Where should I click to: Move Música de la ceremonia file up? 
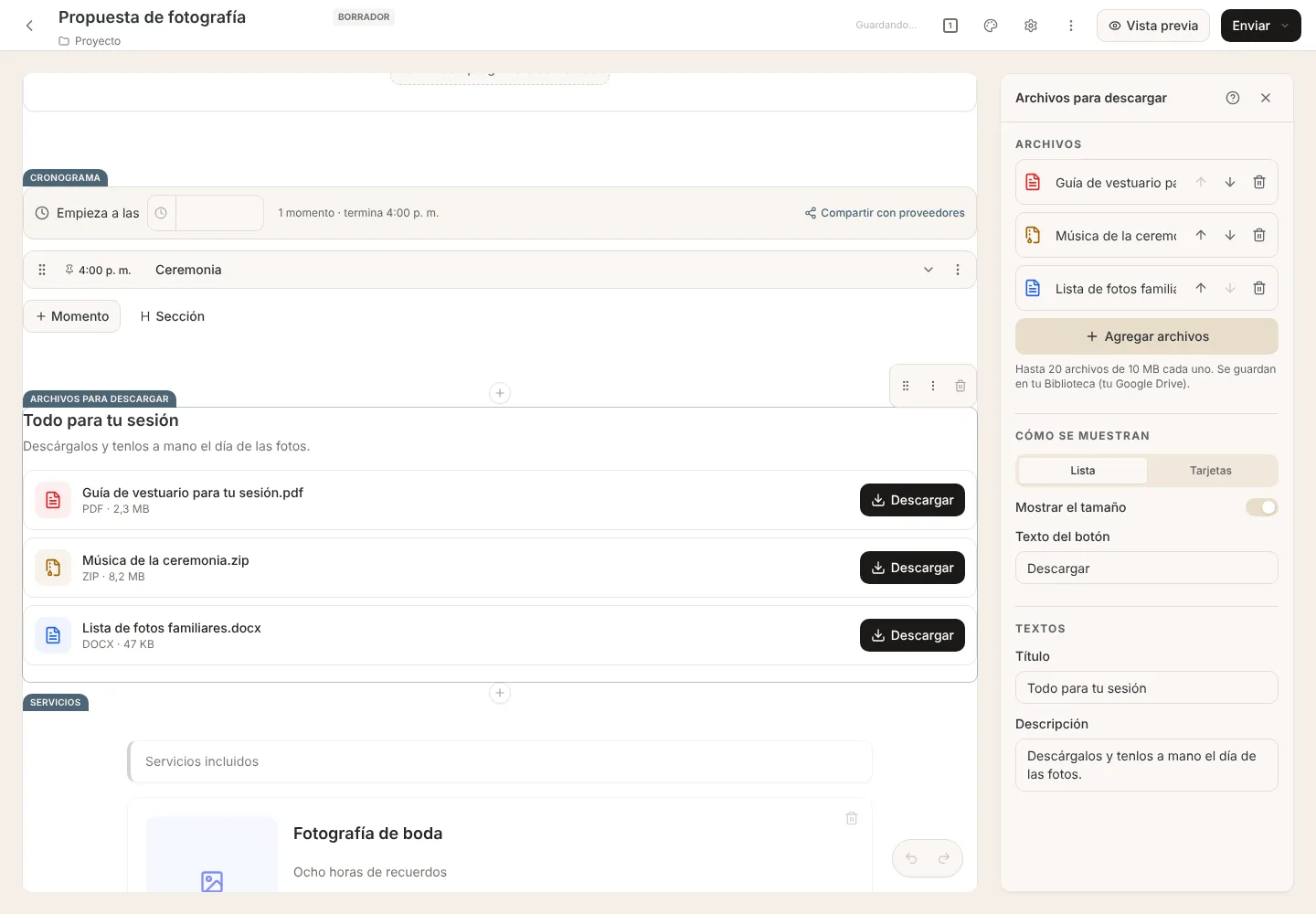tap(1201, 235)
